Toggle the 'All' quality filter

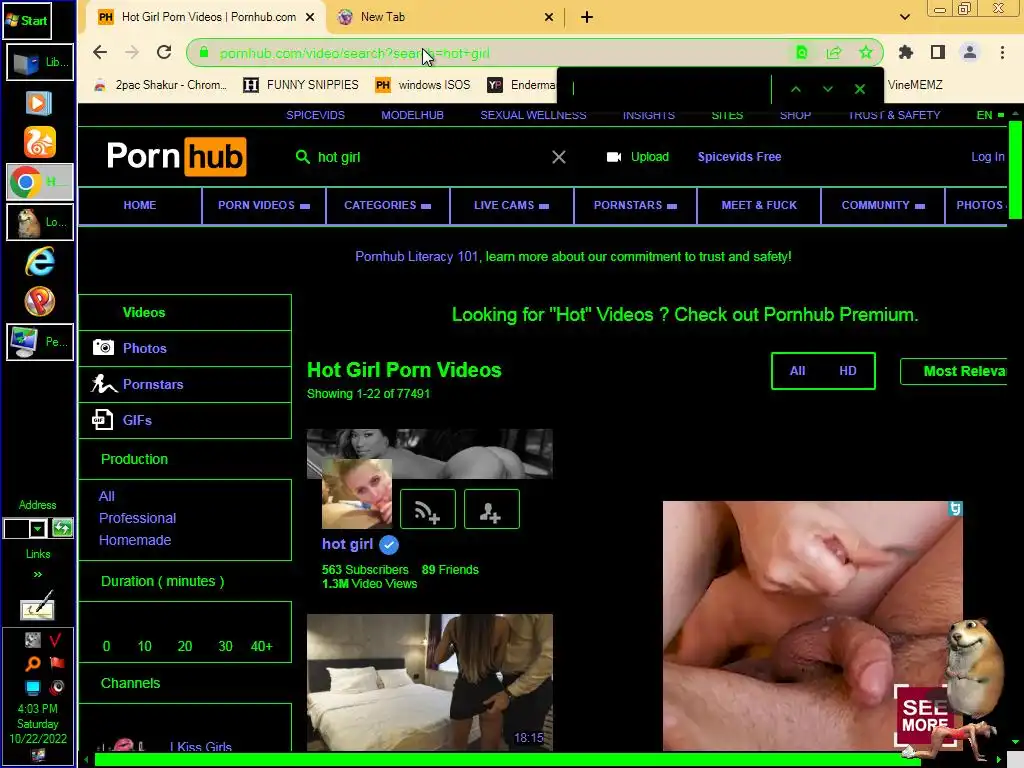click(797, 371)
